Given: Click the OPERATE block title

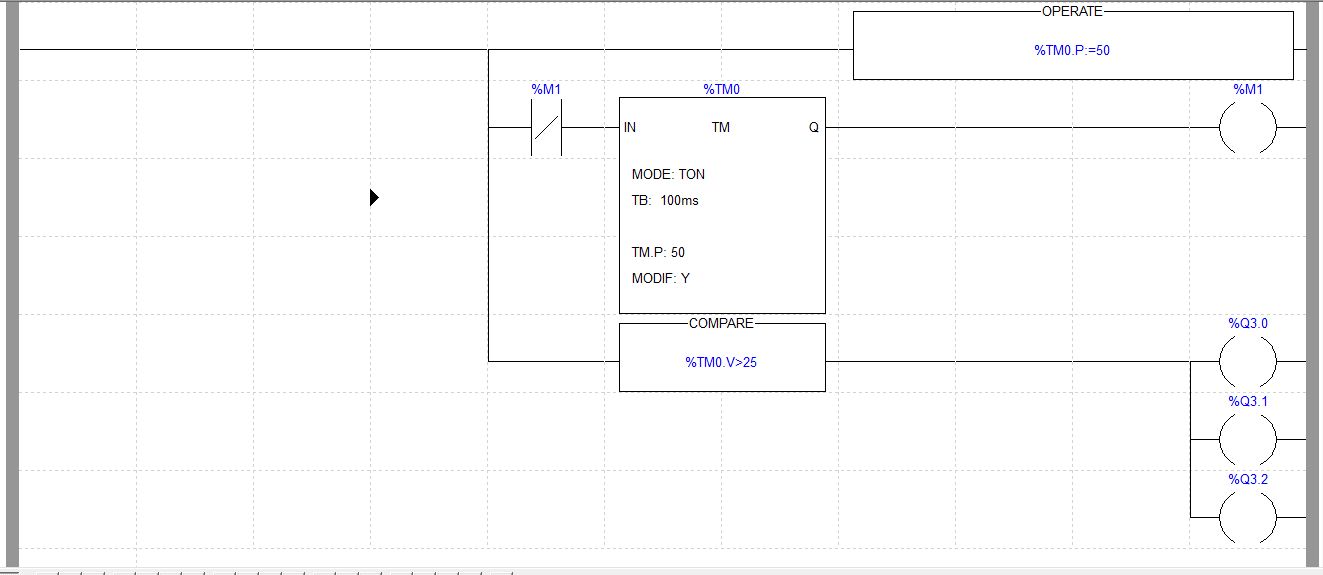Looking at the screenshot, I should click(1072, 11).
